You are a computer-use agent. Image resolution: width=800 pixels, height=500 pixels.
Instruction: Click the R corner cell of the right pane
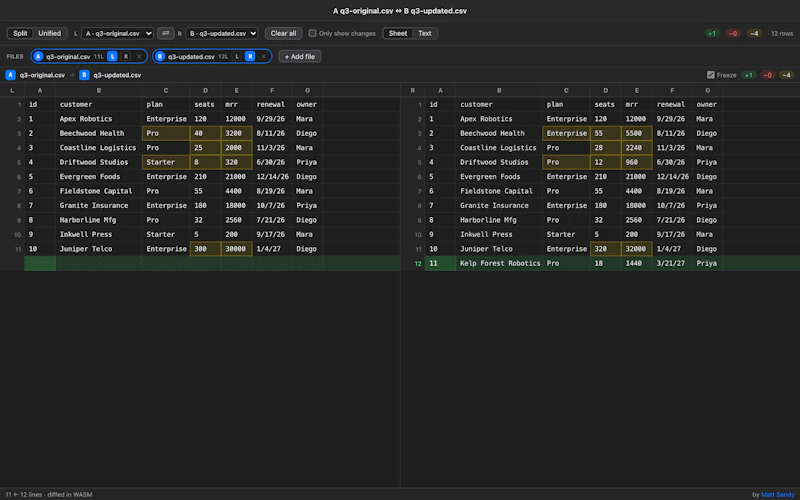[413, 90]
